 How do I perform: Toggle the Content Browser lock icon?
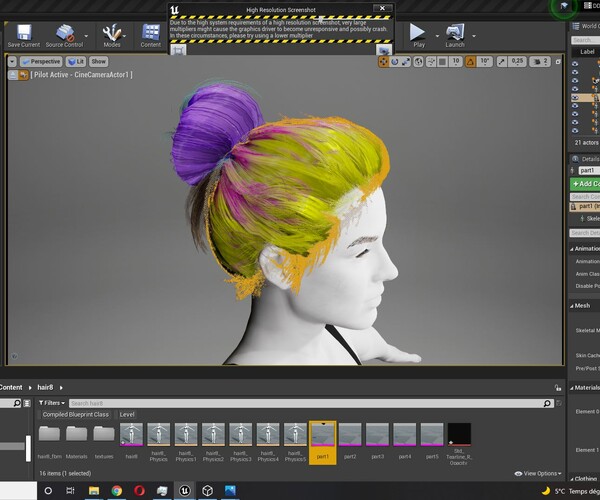click(558, 388)
